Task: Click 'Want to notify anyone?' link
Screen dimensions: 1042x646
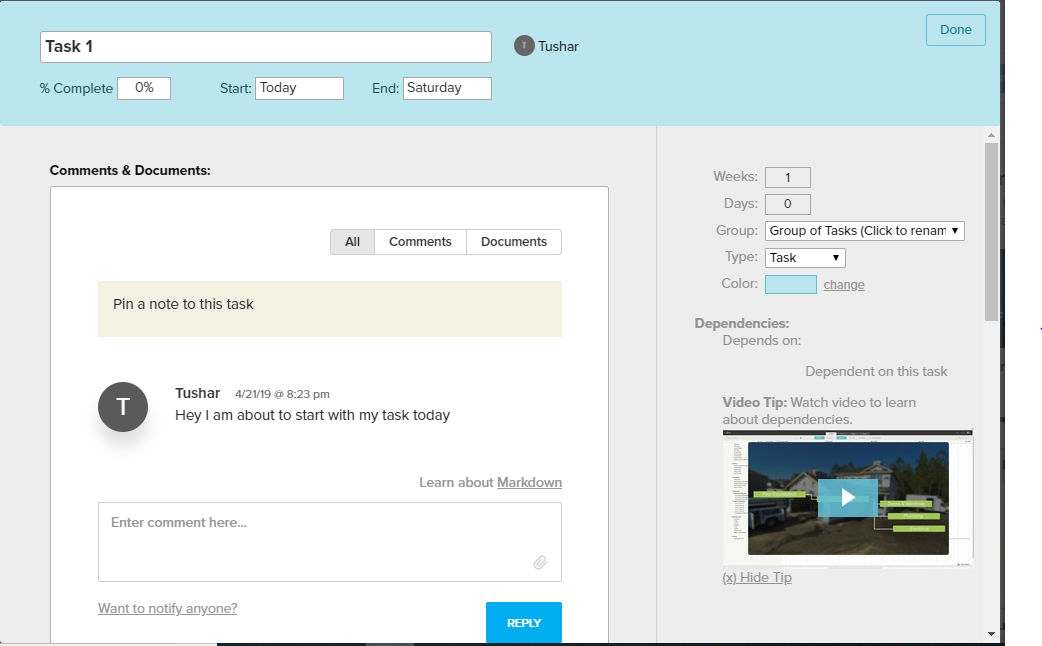Action: click(167, 608)
